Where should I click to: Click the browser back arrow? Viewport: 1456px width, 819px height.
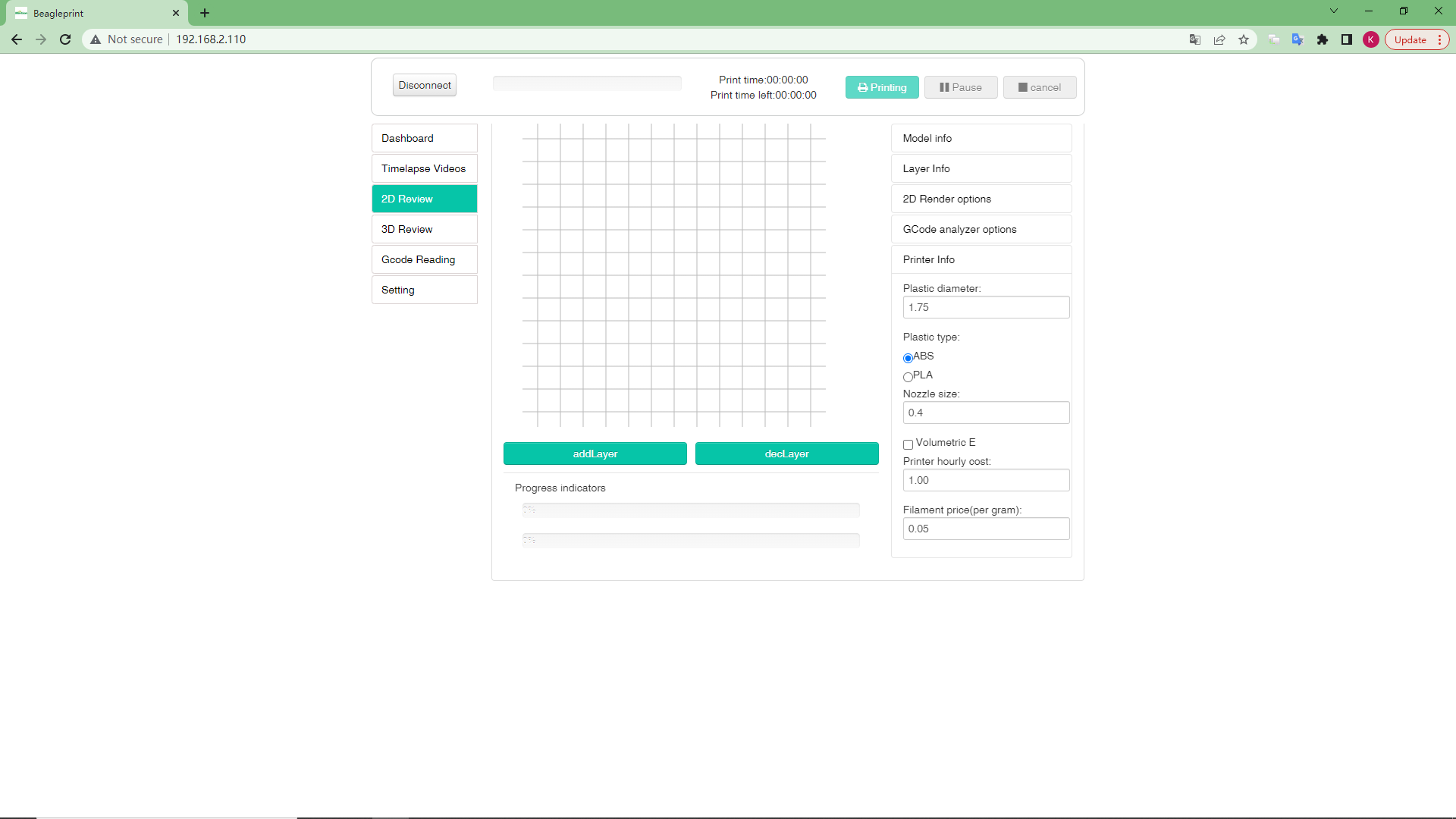click(17, 39)
